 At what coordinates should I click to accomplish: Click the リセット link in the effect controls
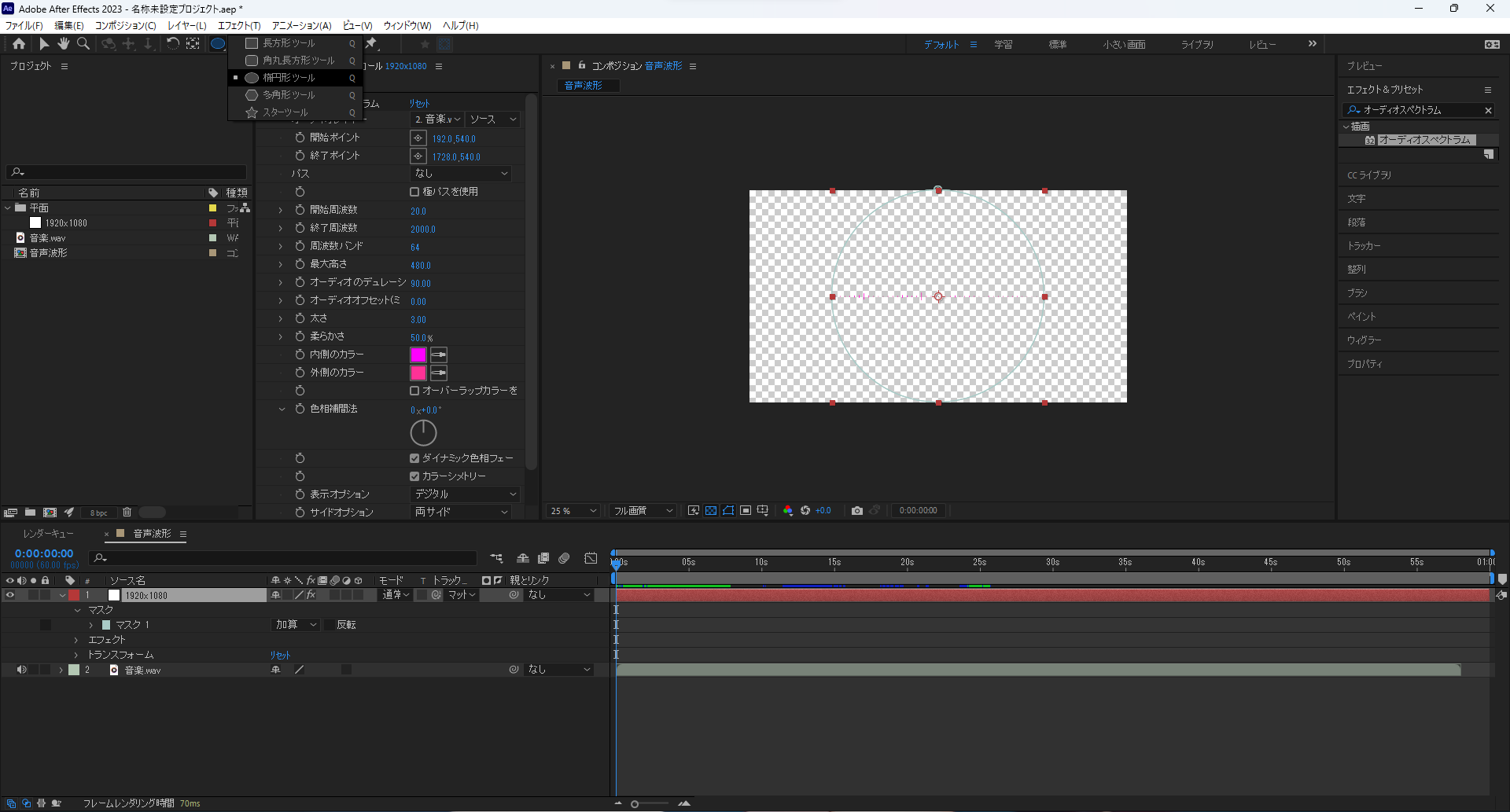tap(419, 104)
